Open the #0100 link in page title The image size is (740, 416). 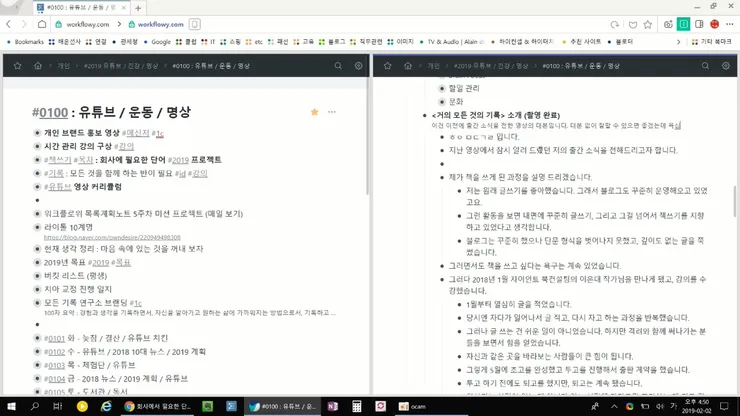(54, 112)
